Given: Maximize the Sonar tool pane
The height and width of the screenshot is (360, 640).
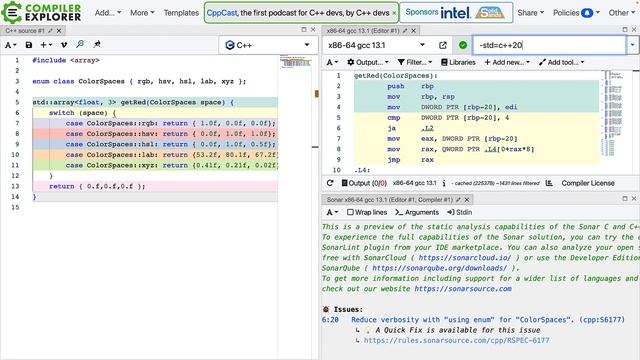Looking at the screenshot, I should pyautogui.click(x=625, y=198).
